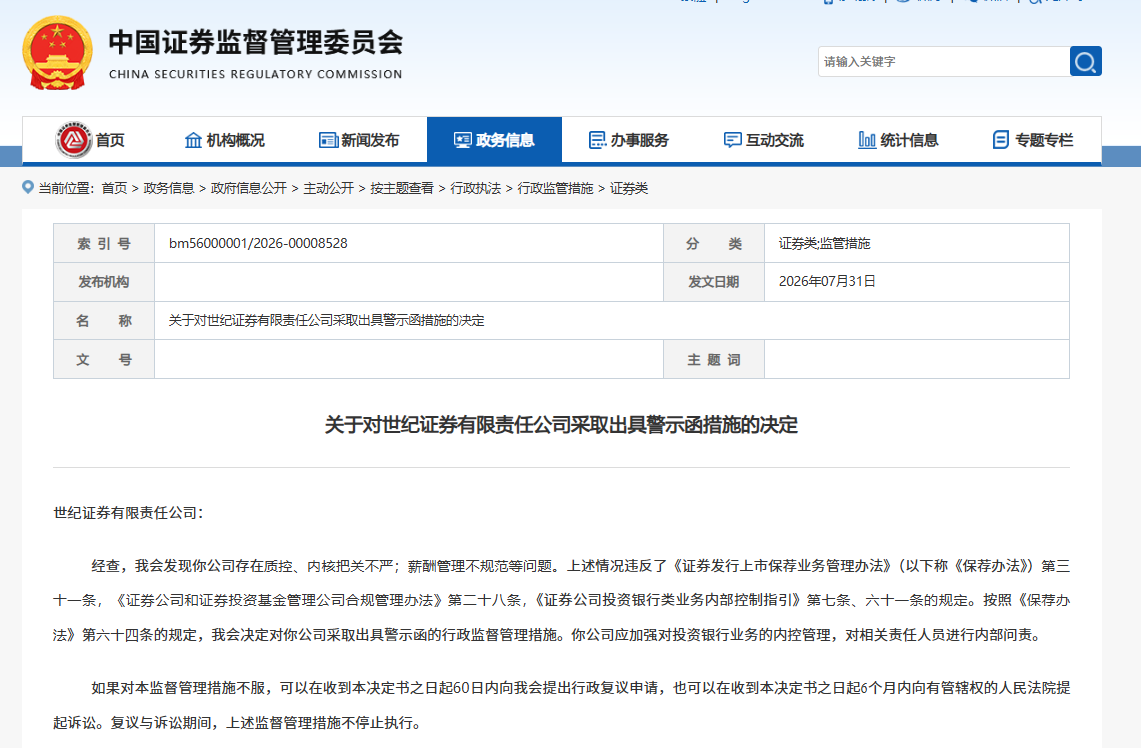The height and width of the screenshot is (748, 1141).
Task: Focus the 请输入关键字 search field
Action: [944, 61]
